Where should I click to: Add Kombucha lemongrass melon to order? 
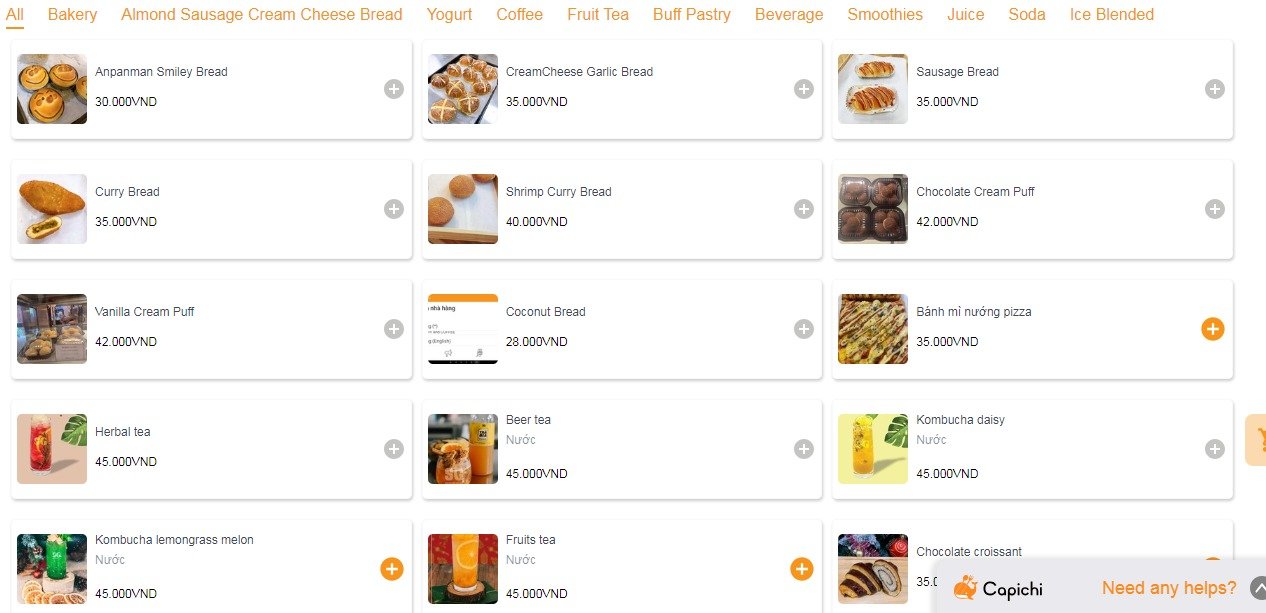[x=392, y=569]
